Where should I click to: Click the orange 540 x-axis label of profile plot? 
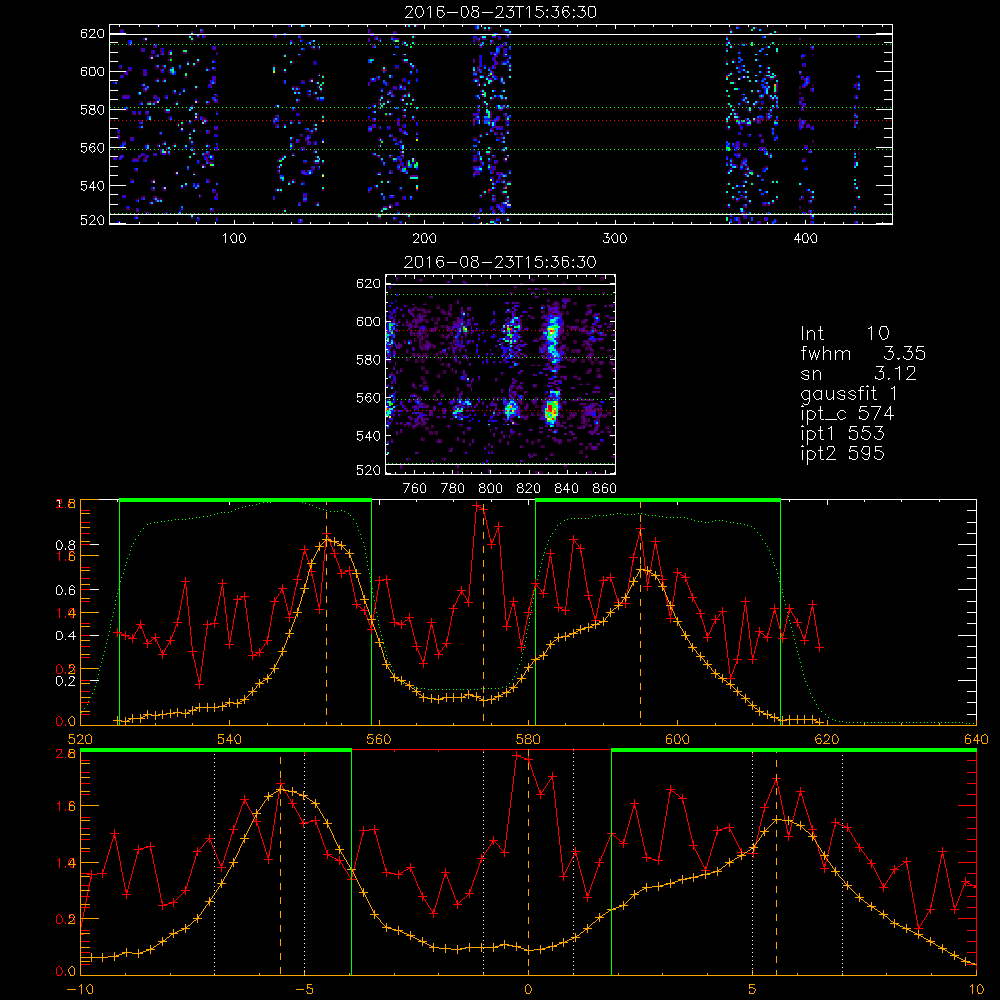pos(230,740)
